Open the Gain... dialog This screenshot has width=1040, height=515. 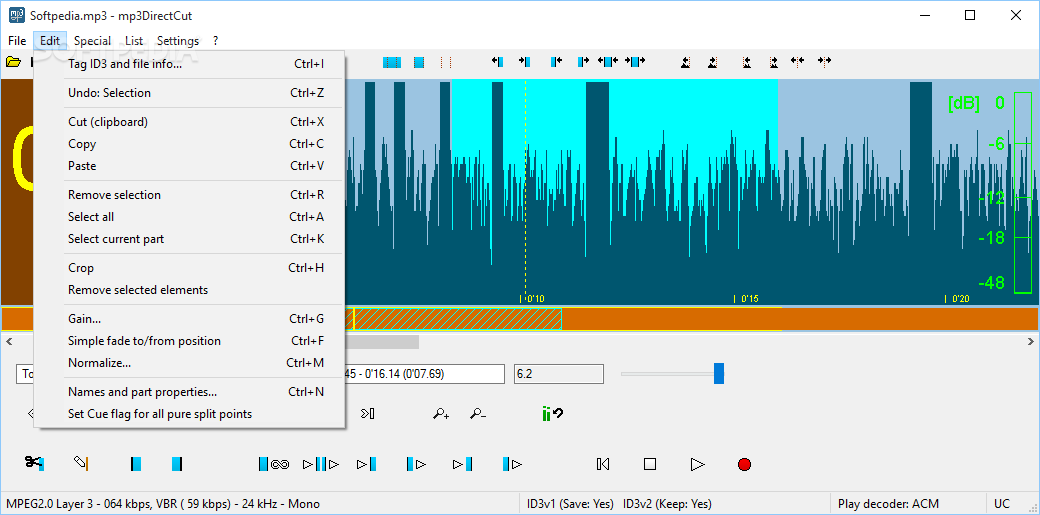[190, 319]
